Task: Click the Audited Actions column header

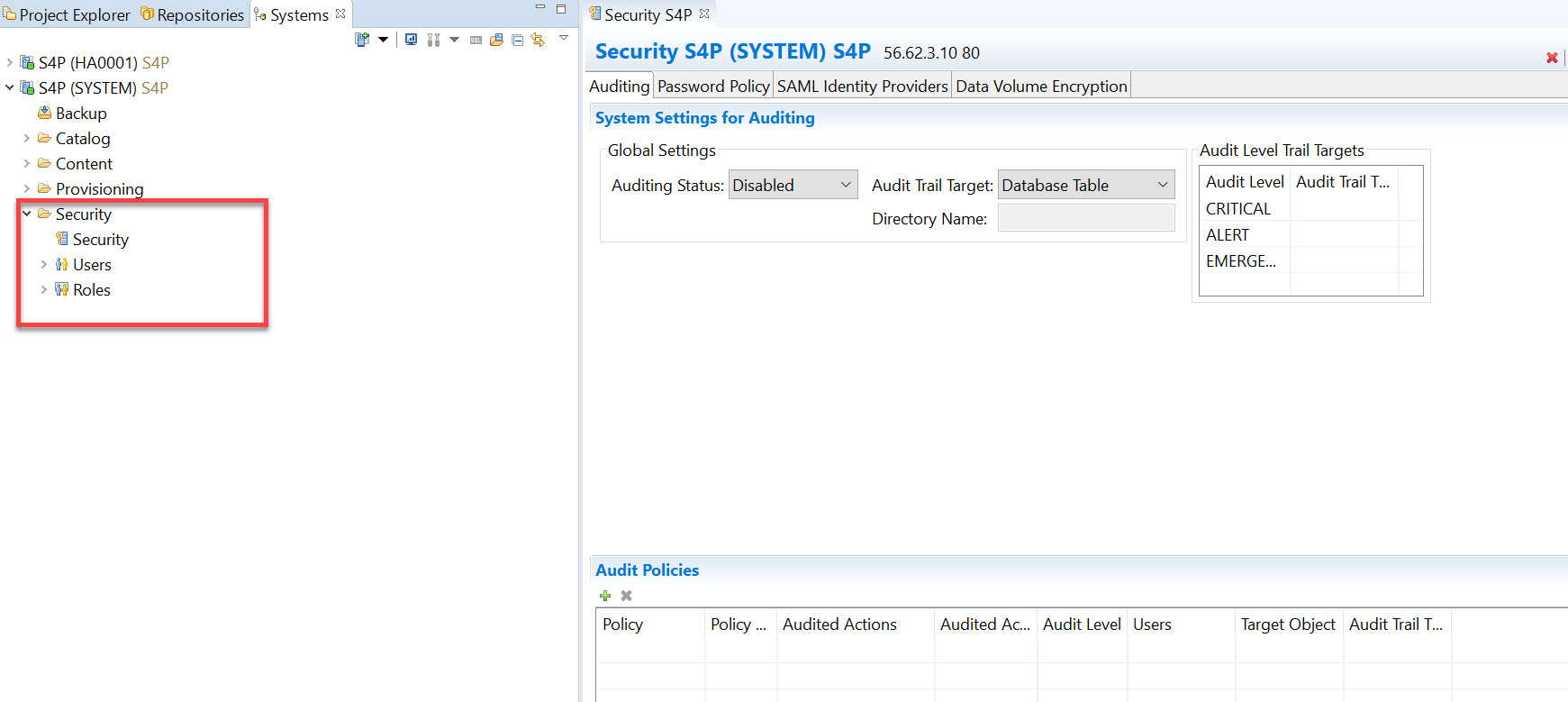Action: point(856,624)
